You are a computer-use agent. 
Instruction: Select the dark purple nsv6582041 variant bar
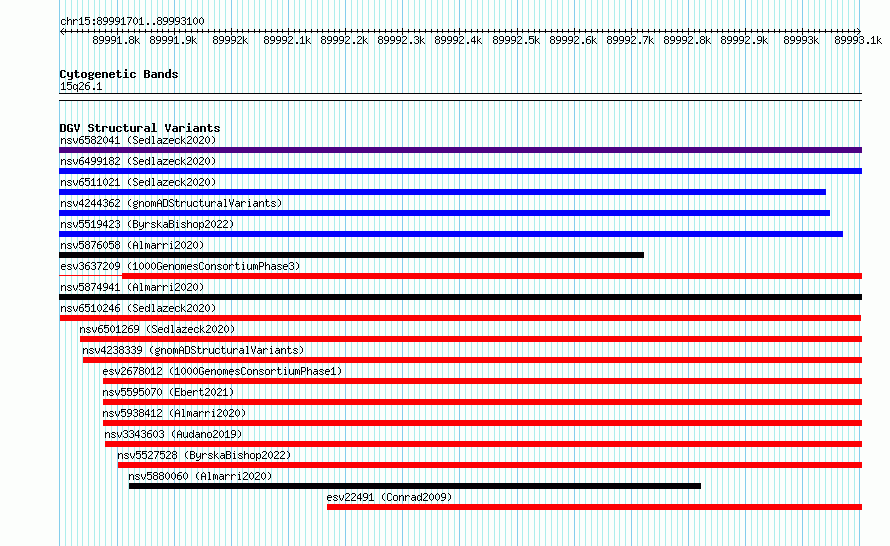tap(460, 150)
